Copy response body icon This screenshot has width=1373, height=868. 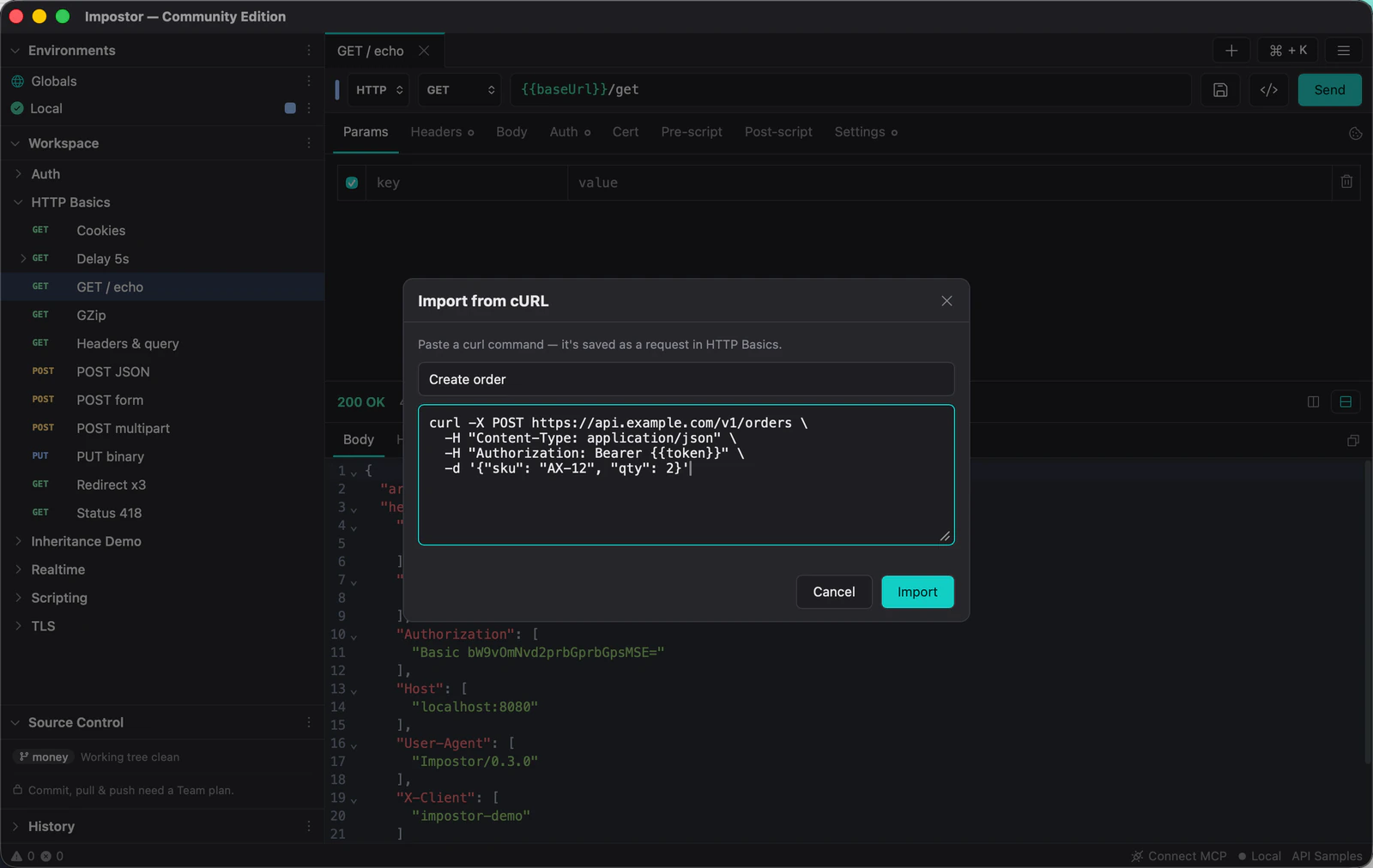point(1353,440)
